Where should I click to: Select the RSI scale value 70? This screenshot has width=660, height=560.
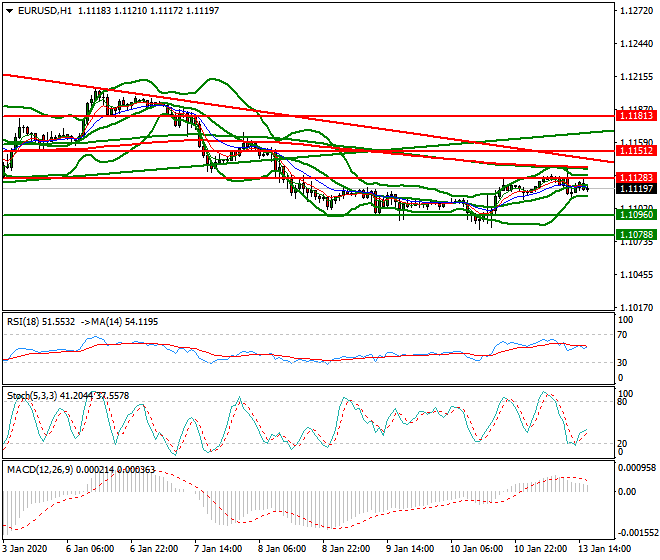[623, 335]
